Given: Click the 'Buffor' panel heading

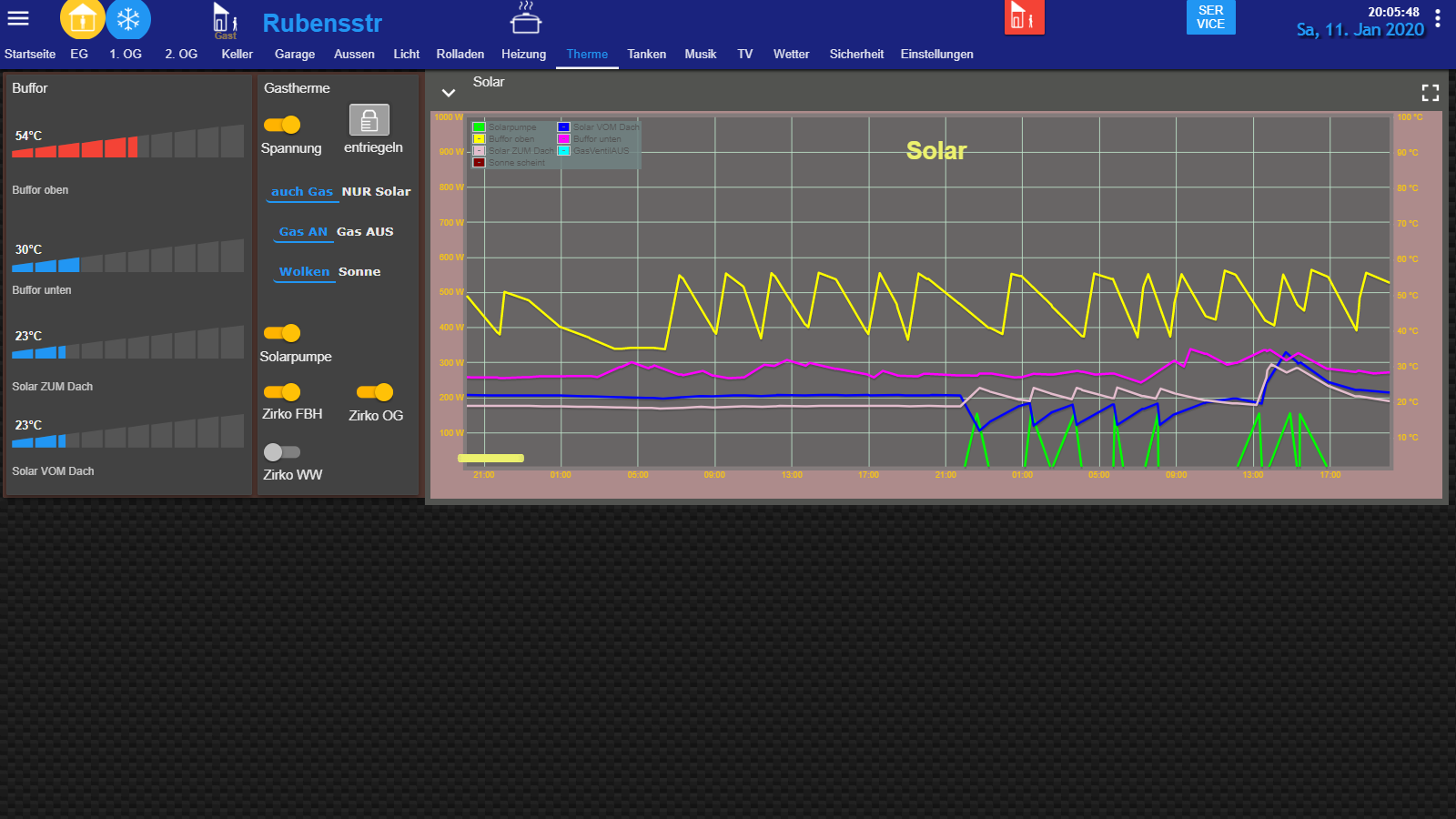Looking at the screenshot, I should [x=30, y=88].
